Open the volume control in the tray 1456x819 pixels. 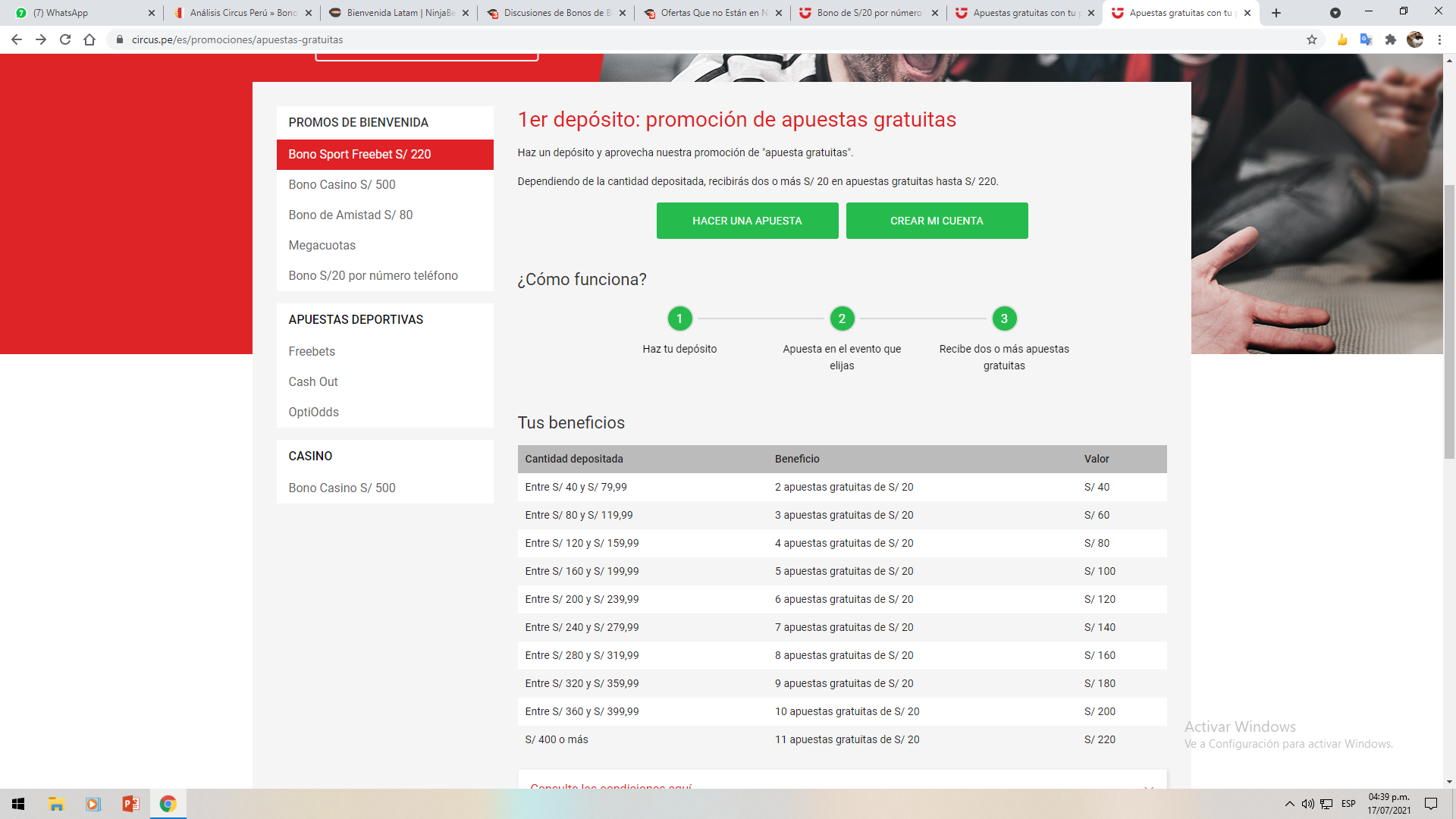(1307, 804)
